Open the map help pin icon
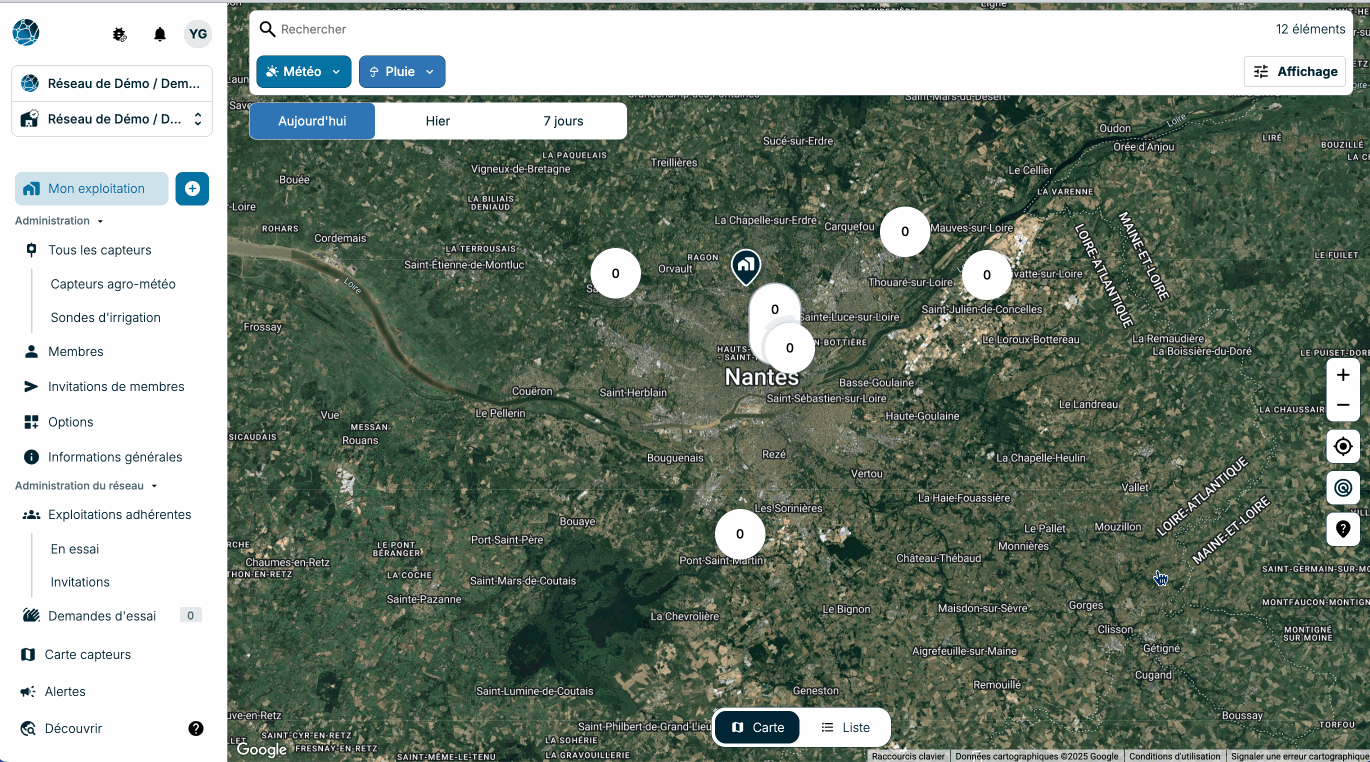The width and height of the screenshot is (1370, 762). (x=1343, y=529)
